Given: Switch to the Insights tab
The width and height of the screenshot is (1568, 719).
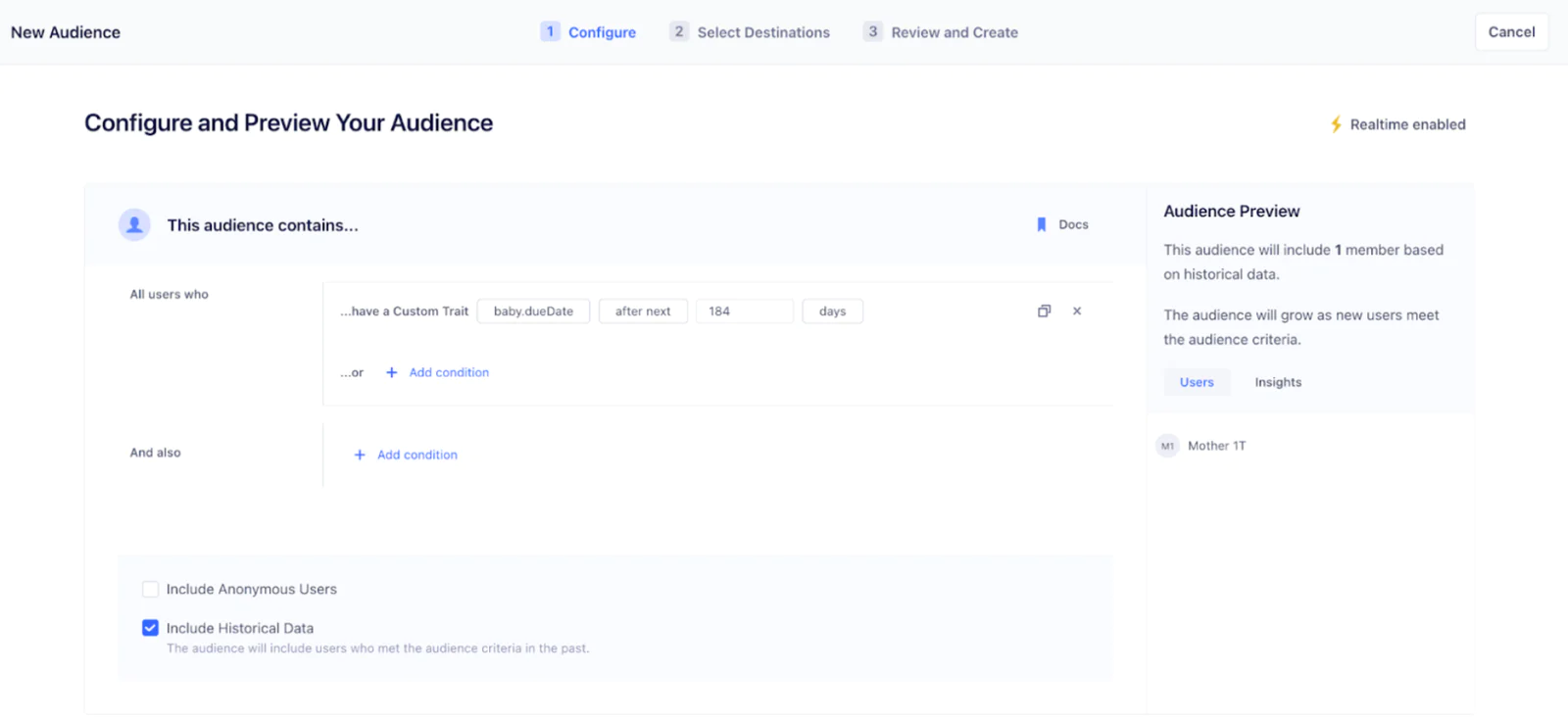Looking at the screenshot, I should pos(1278,382).
